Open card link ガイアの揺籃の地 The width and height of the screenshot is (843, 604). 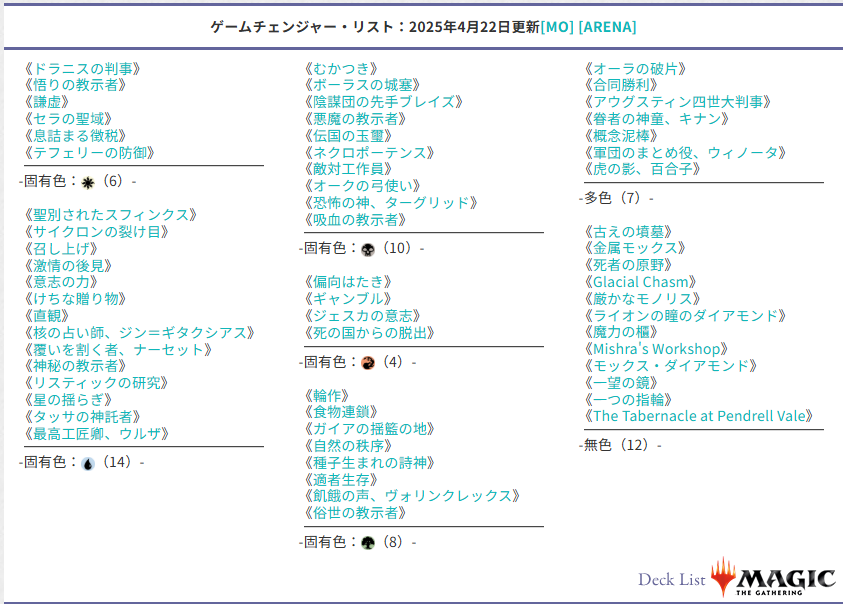pyautogui.click(x=369, y=429)
